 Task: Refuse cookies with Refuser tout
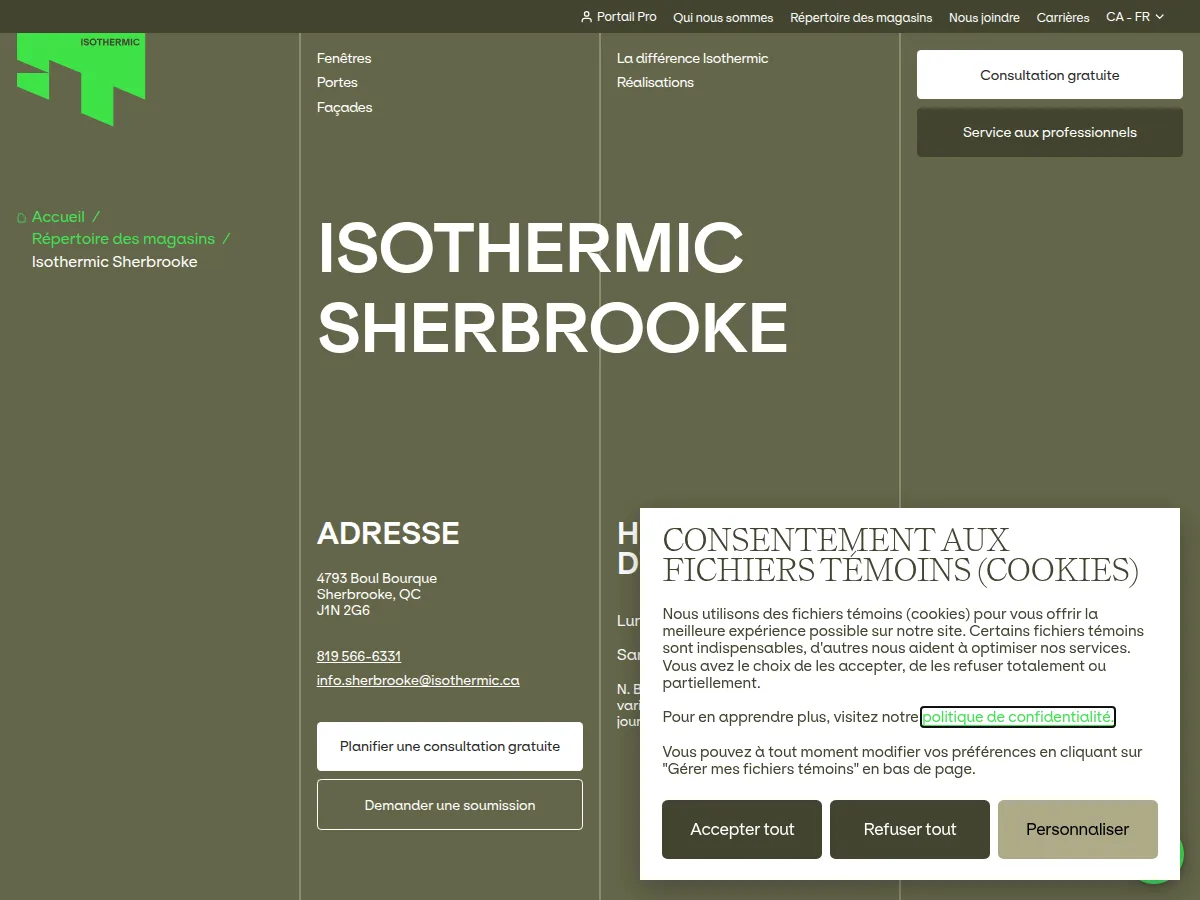[910, 829]
